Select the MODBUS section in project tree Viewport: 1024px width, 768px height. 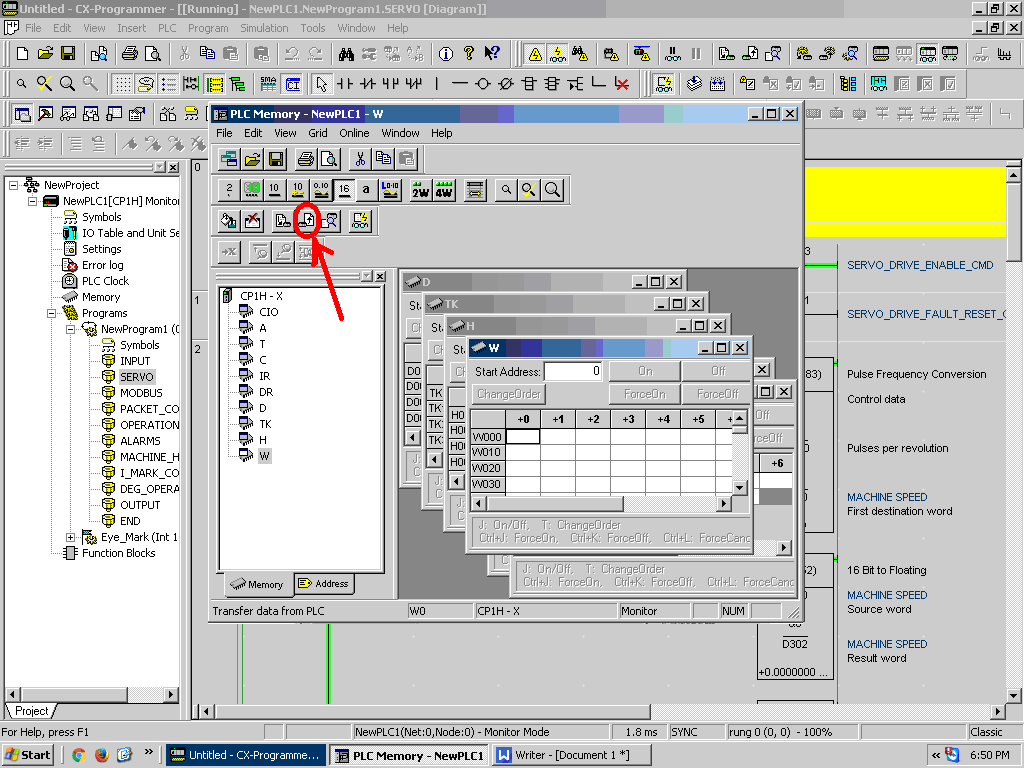tap(141, 393)
